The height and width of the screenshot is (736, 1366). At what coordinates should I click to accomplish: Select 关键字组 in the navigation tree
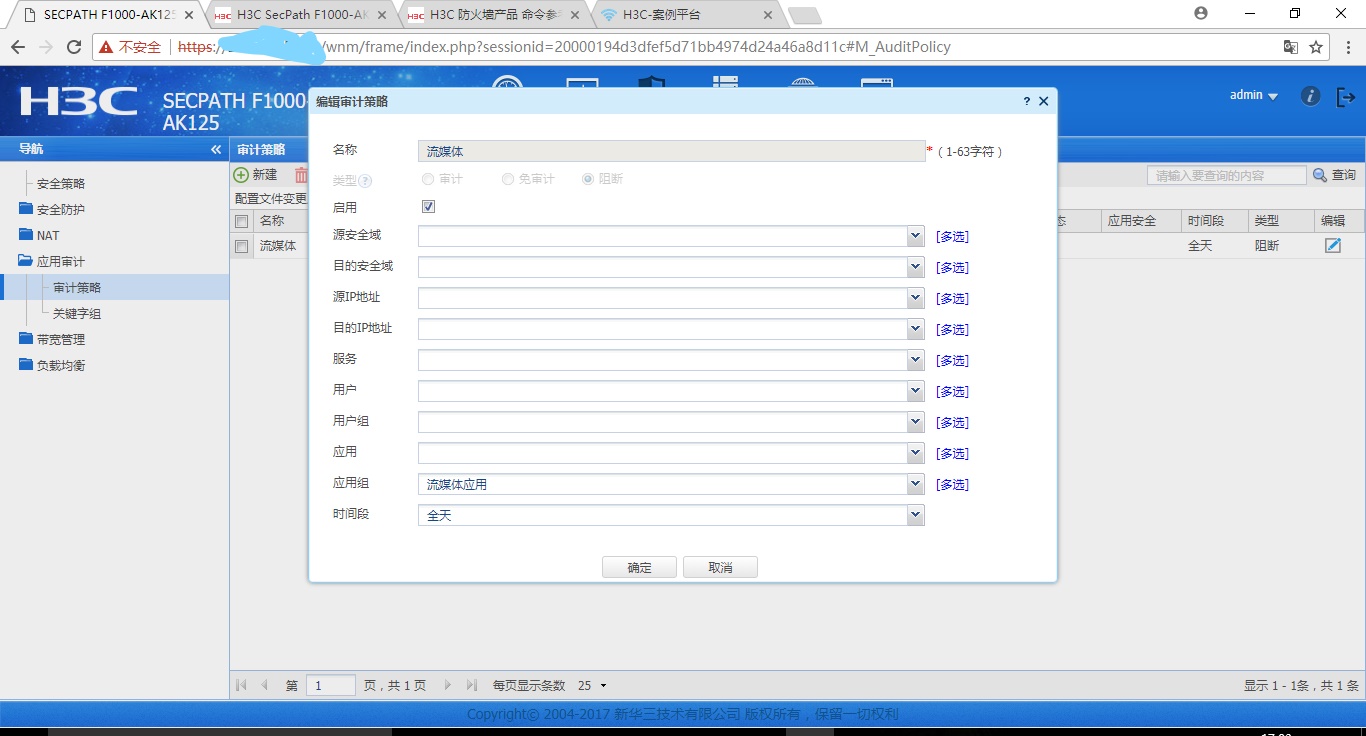[x=77, y=314]
